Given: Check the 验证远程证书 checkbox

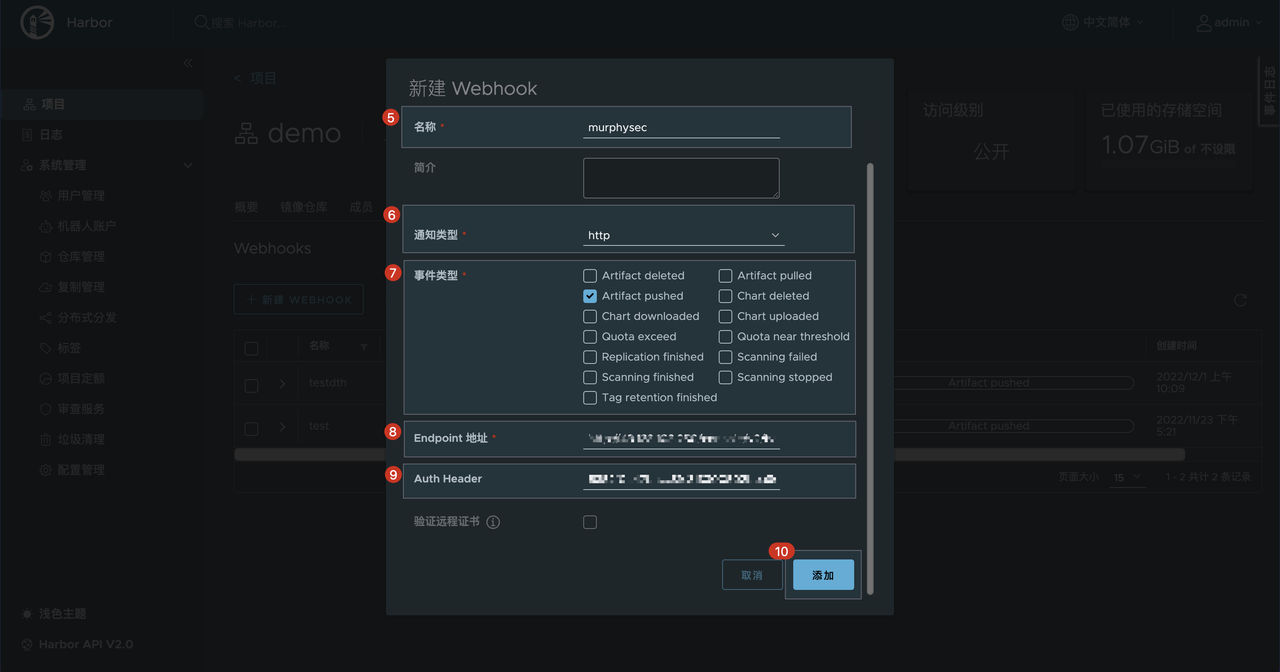Looking at the screenshot, I should point(590,522).
